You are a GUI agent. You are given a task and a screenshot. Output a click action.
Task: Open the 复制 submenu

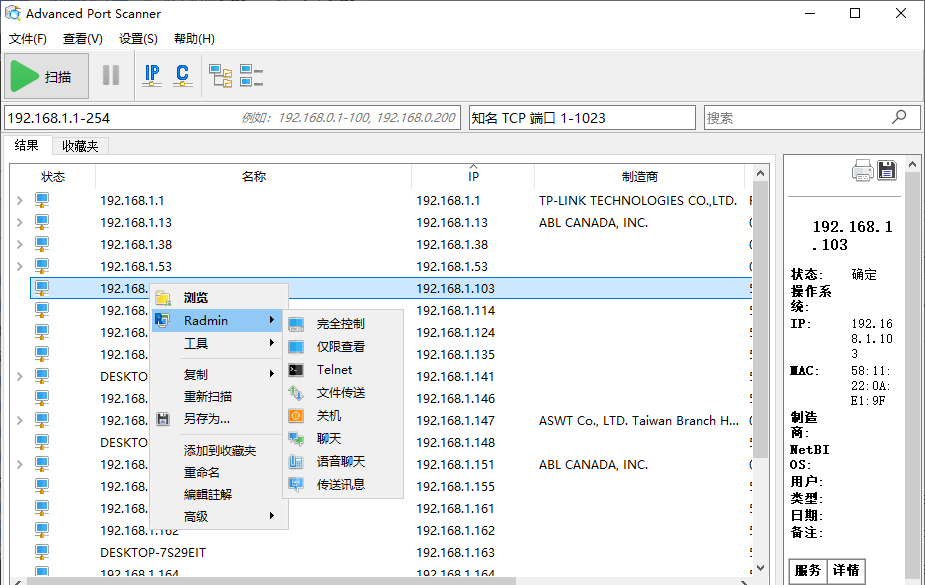pyautogui.click(x=218, y=374)
